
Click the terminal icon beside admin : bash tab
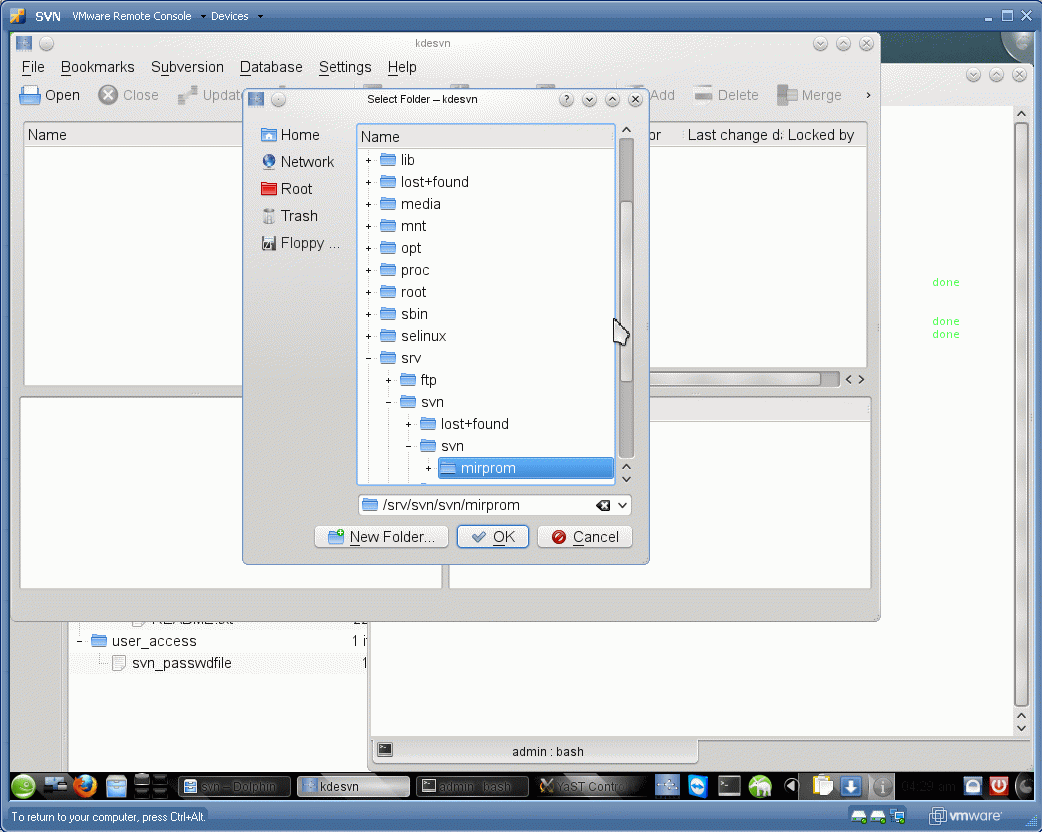click(385, 750)
